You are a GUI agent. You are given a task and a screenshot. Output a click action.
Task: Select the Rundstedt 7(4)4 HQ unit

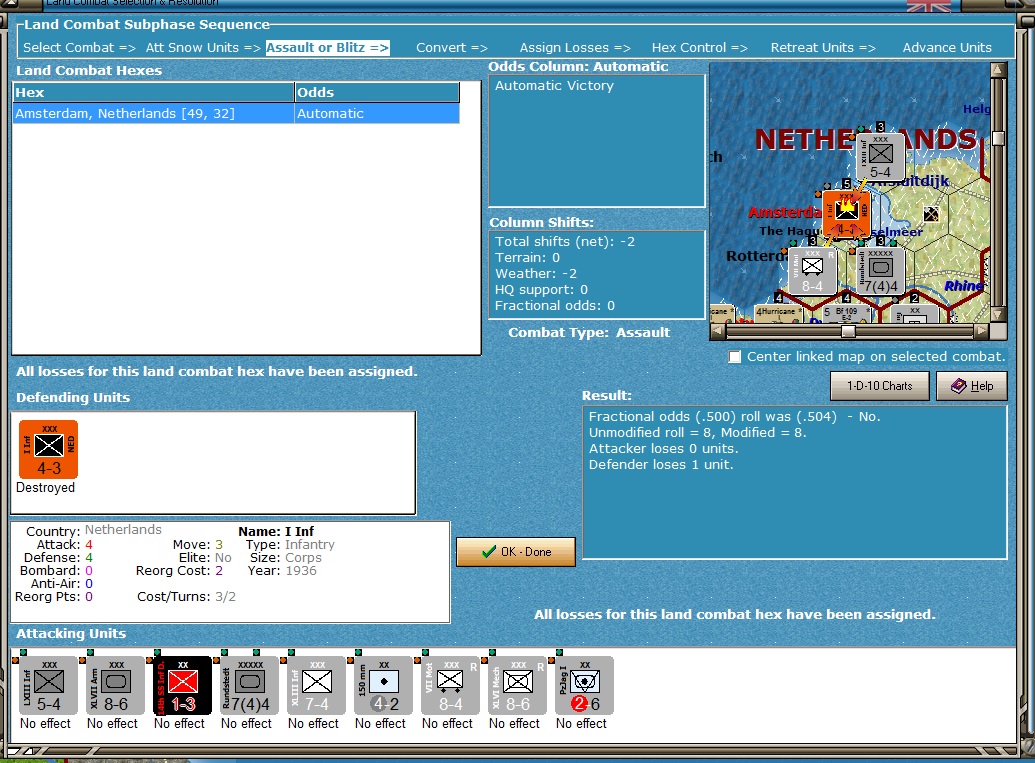pos(250,686)
